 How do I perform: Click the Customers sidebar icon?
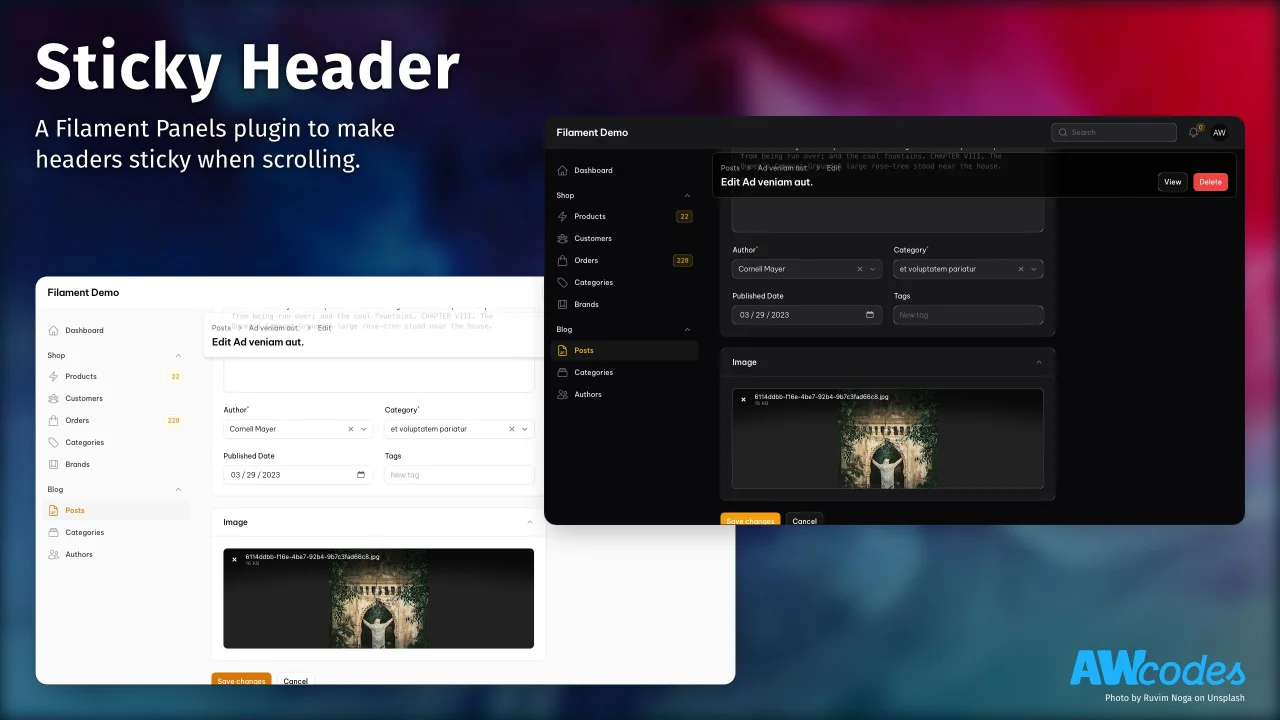[x=563, y=238]
